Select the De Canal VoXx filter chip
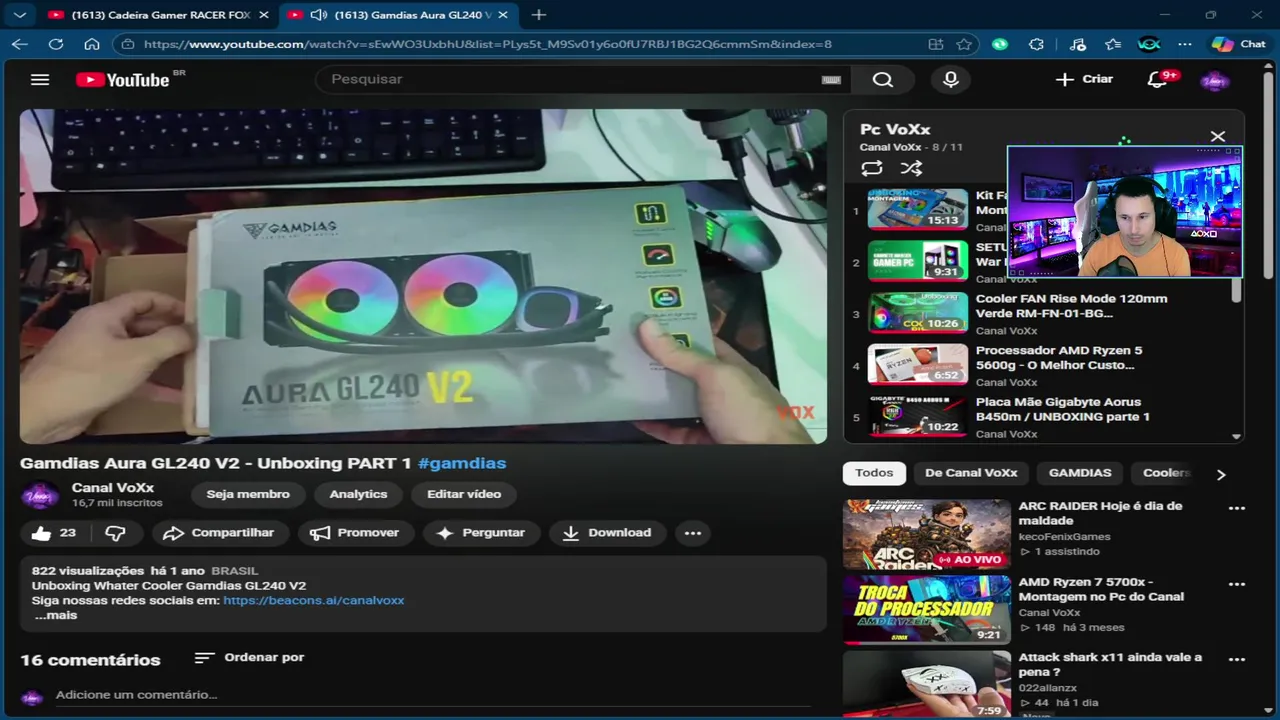Viewport: 1280px width, 720px height. tap(971, 473)
